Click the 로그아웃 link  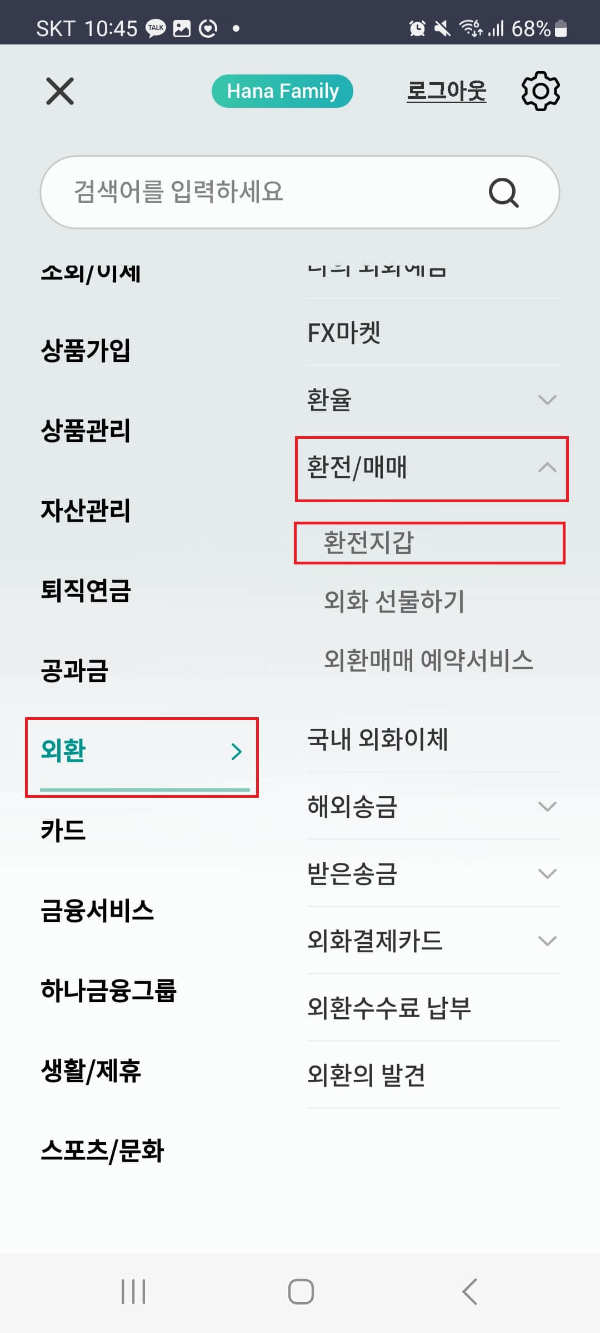(x=445, y=91)
